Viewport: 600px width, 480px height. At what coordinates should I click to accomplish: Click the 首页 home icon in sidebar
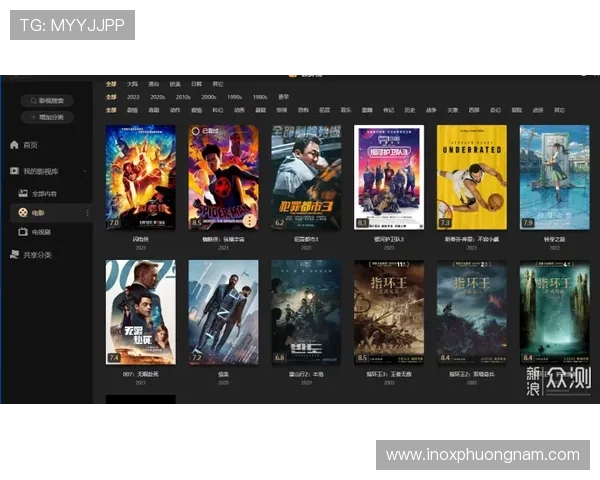coord(14,145)
